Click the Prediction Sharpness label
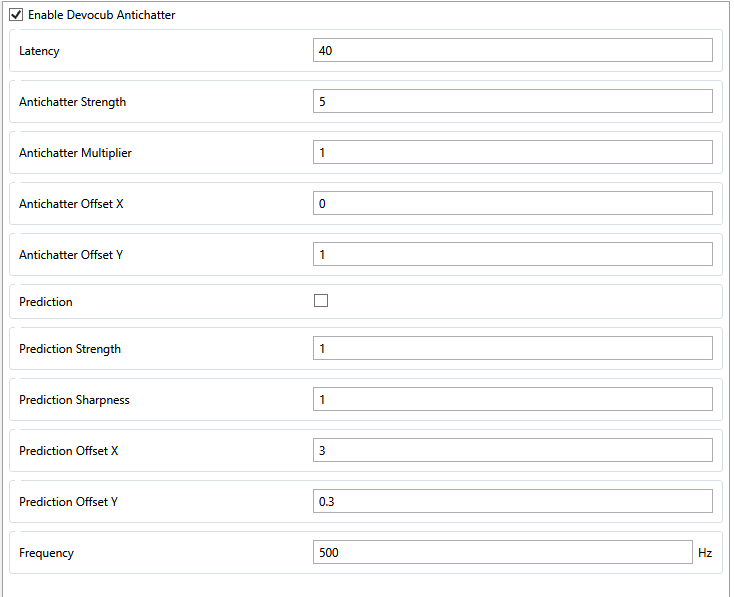The width and height of the screenshot is (734, 597). tap(74, 400)
